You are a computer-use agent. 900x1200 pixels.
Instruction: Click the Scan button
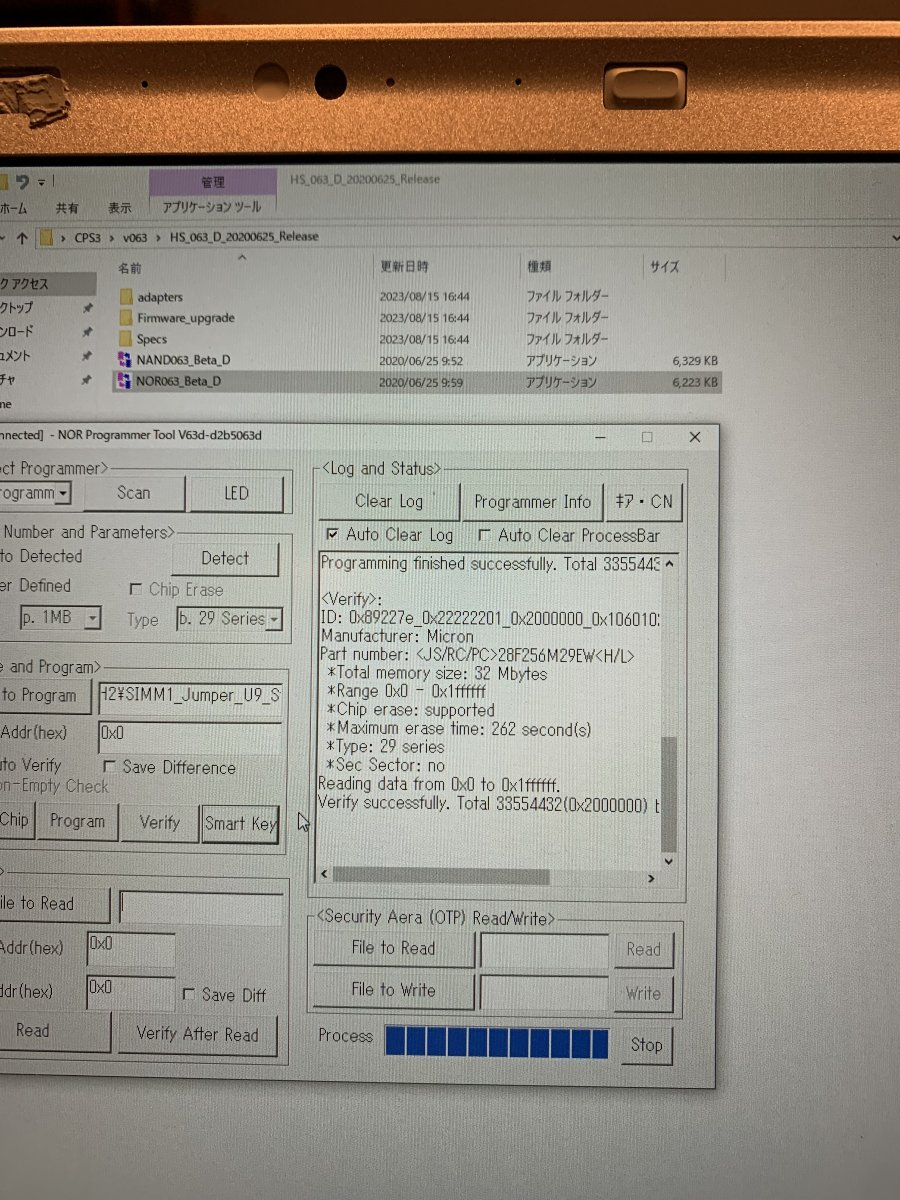tap(134, 492)
